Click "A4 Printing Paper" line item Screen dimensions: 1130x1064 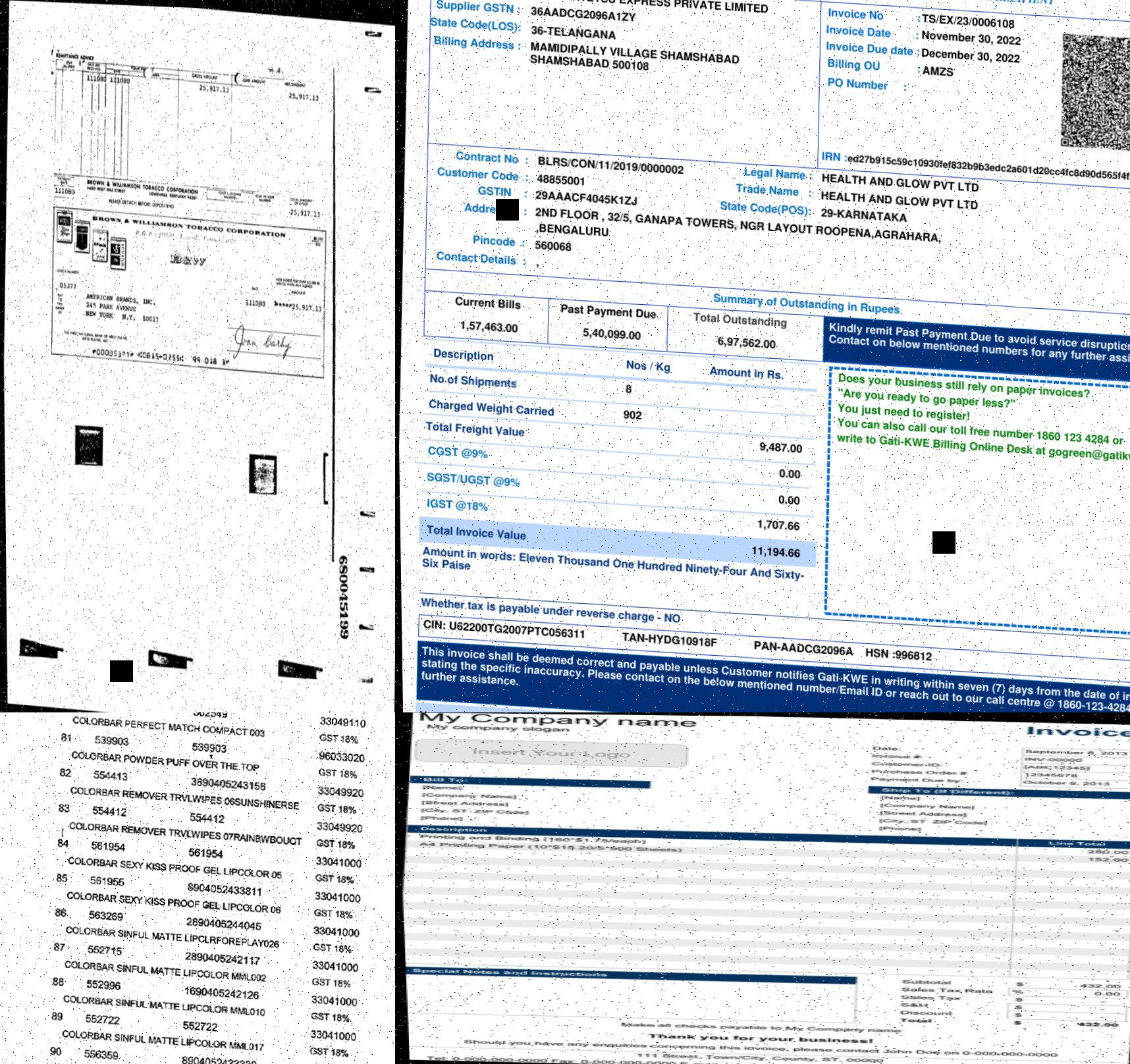550,847
